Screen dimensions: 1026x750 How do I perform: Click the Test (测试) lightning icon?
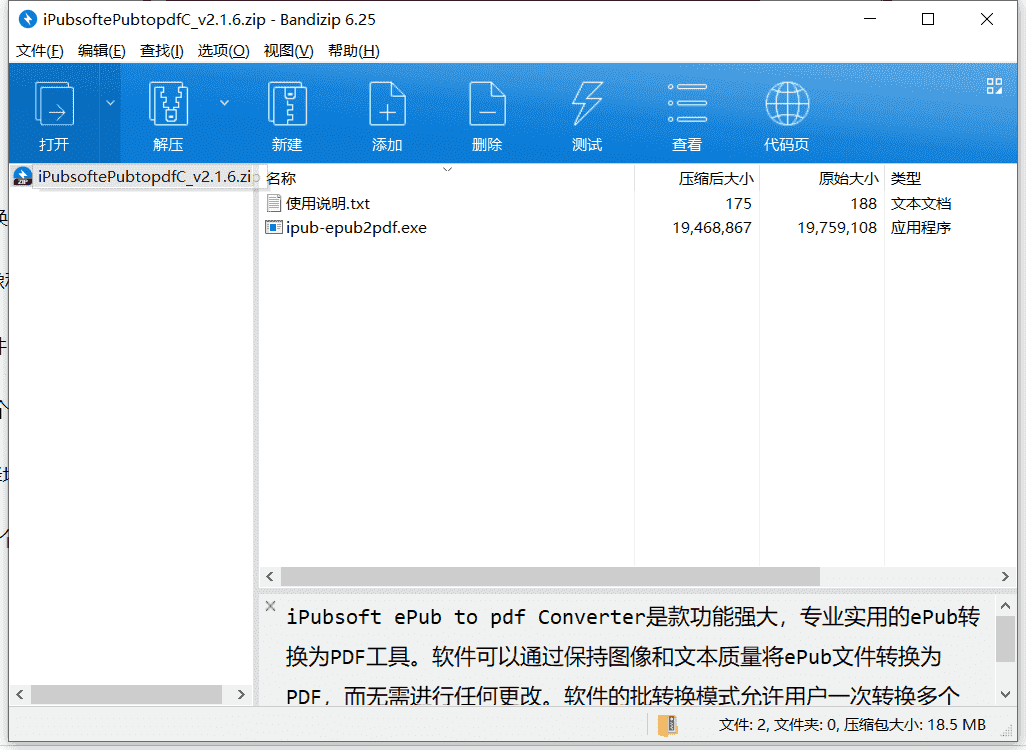[x=587, y=104]
